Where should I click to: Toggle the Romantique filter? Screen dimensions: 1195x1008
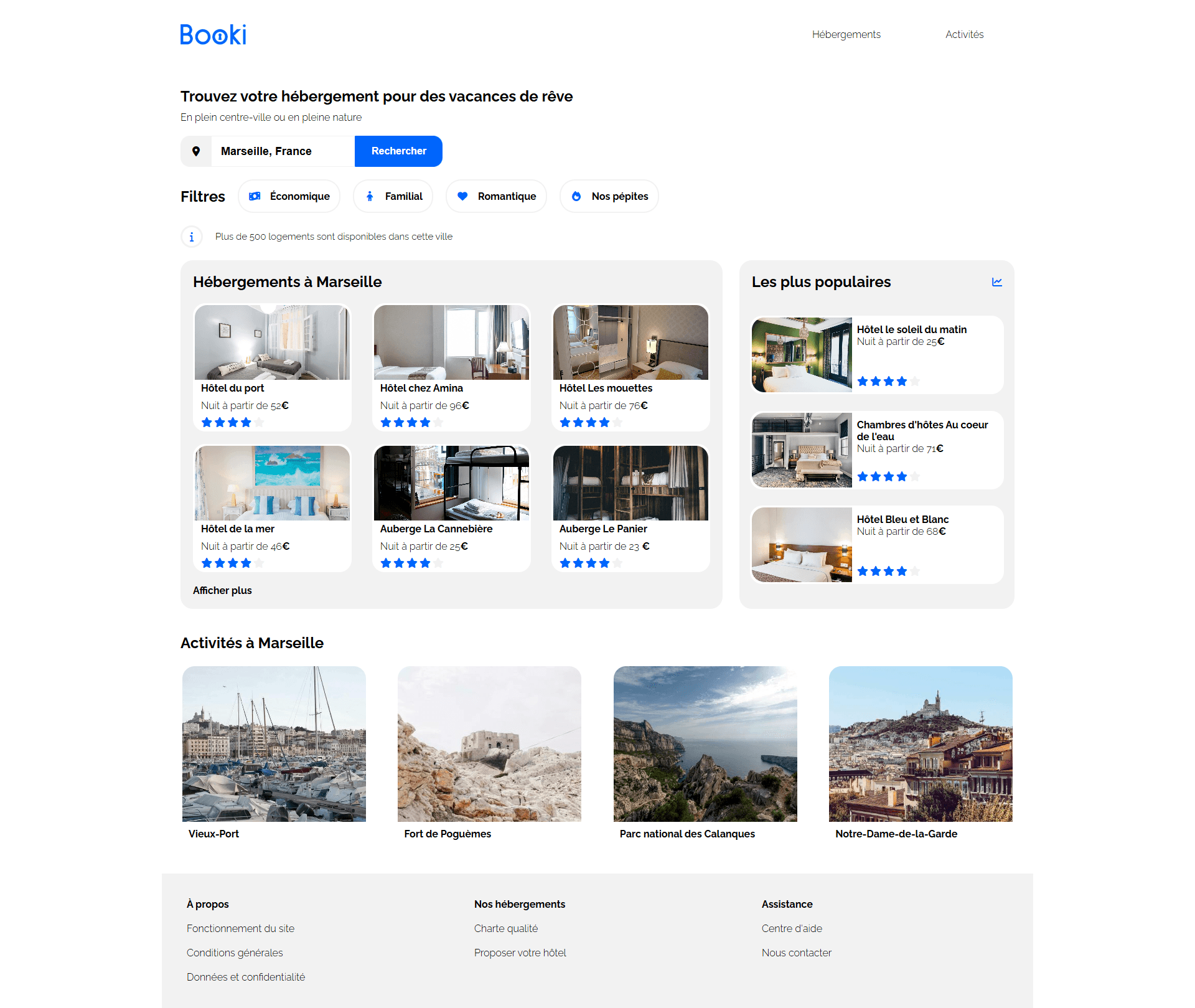pos(497,196)
